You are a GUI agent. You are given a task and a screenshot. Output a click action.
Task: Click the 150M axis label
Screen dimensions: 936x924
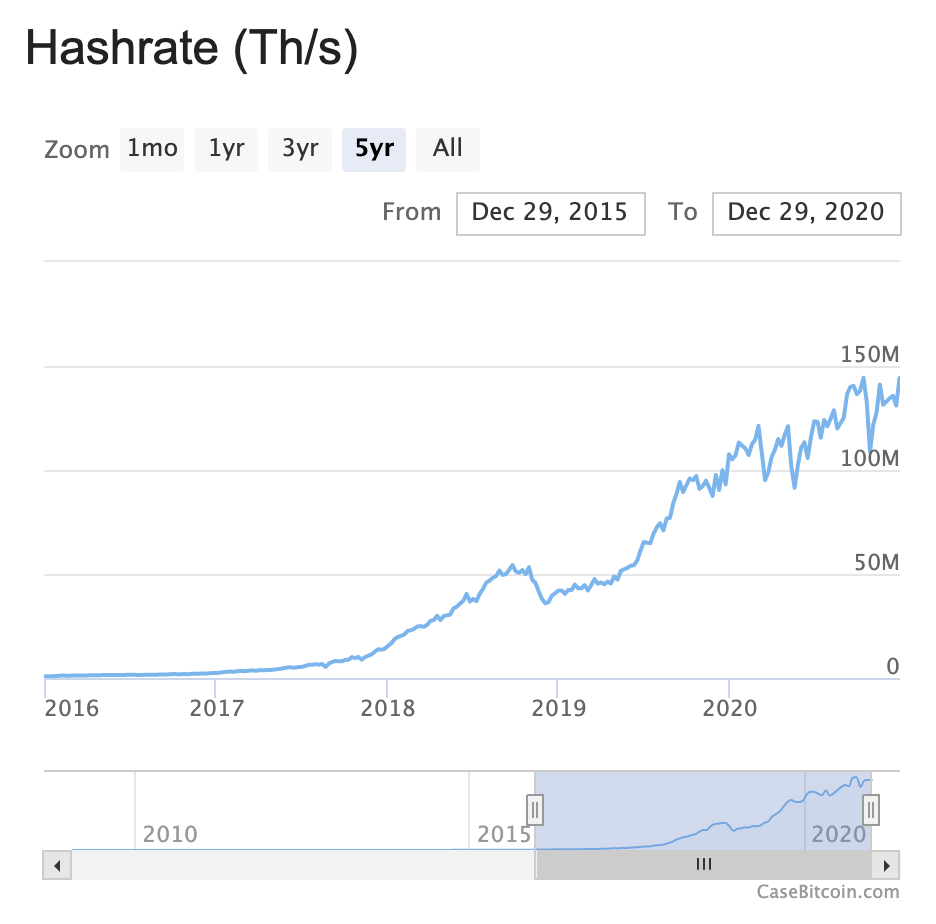869,354
